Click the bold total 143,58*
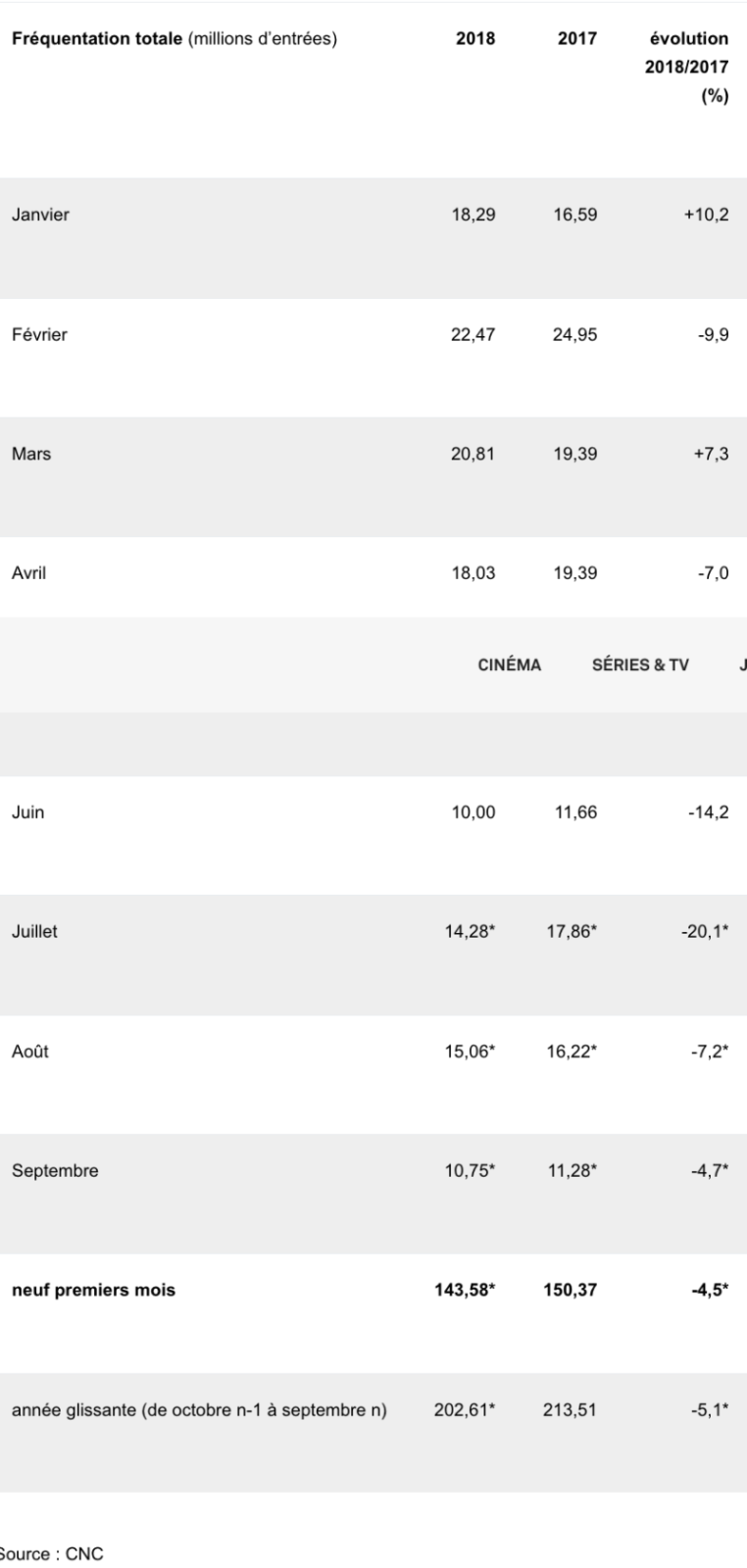Screen dimensions: 747x1568 pos(465,1290)
